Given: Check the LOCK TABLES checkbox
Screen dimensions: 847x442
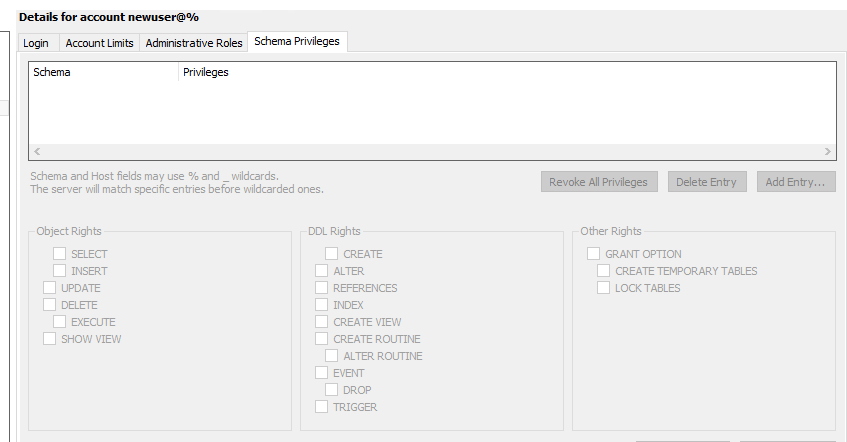Looking at the screenshot, I should tap(603, 287).
